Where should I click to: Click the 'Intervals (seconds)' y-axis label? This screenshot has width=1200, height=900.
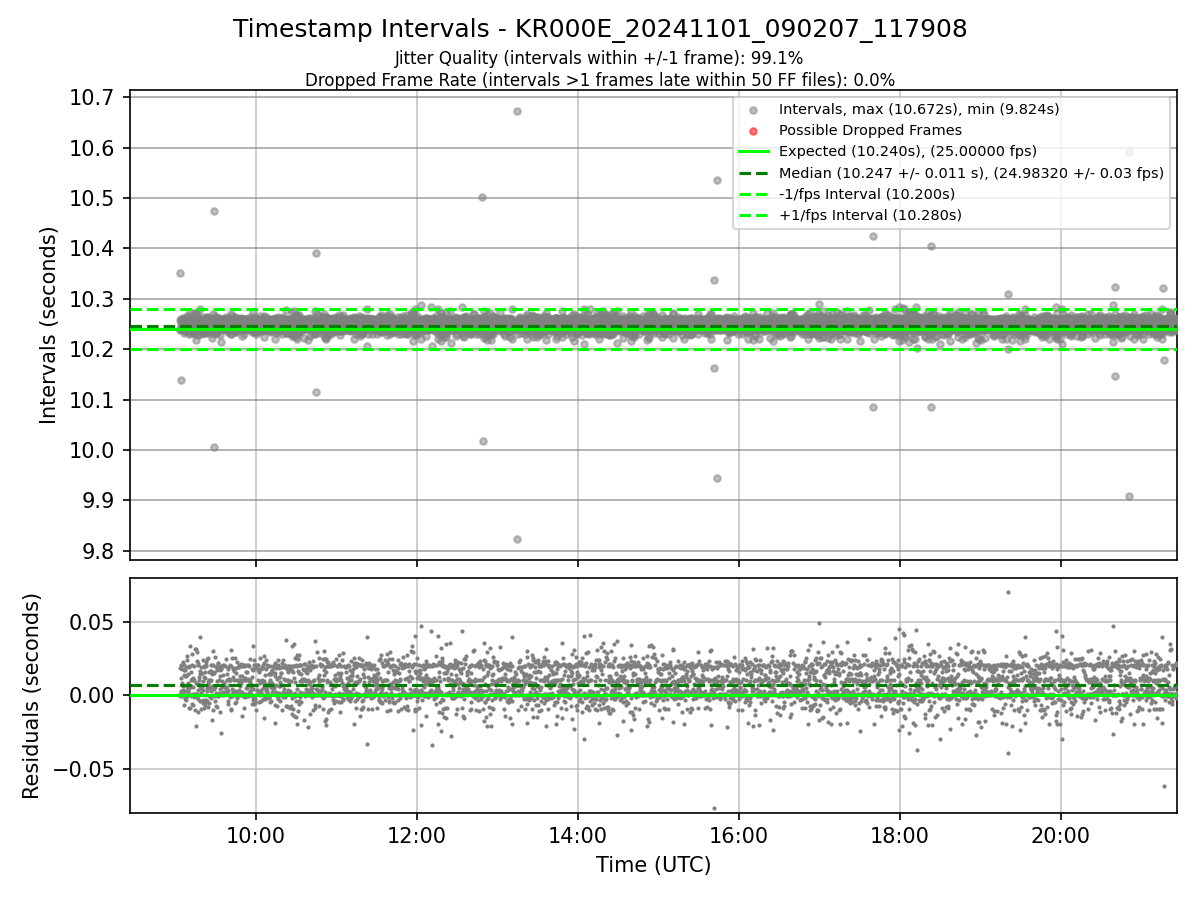coord(49,325)
